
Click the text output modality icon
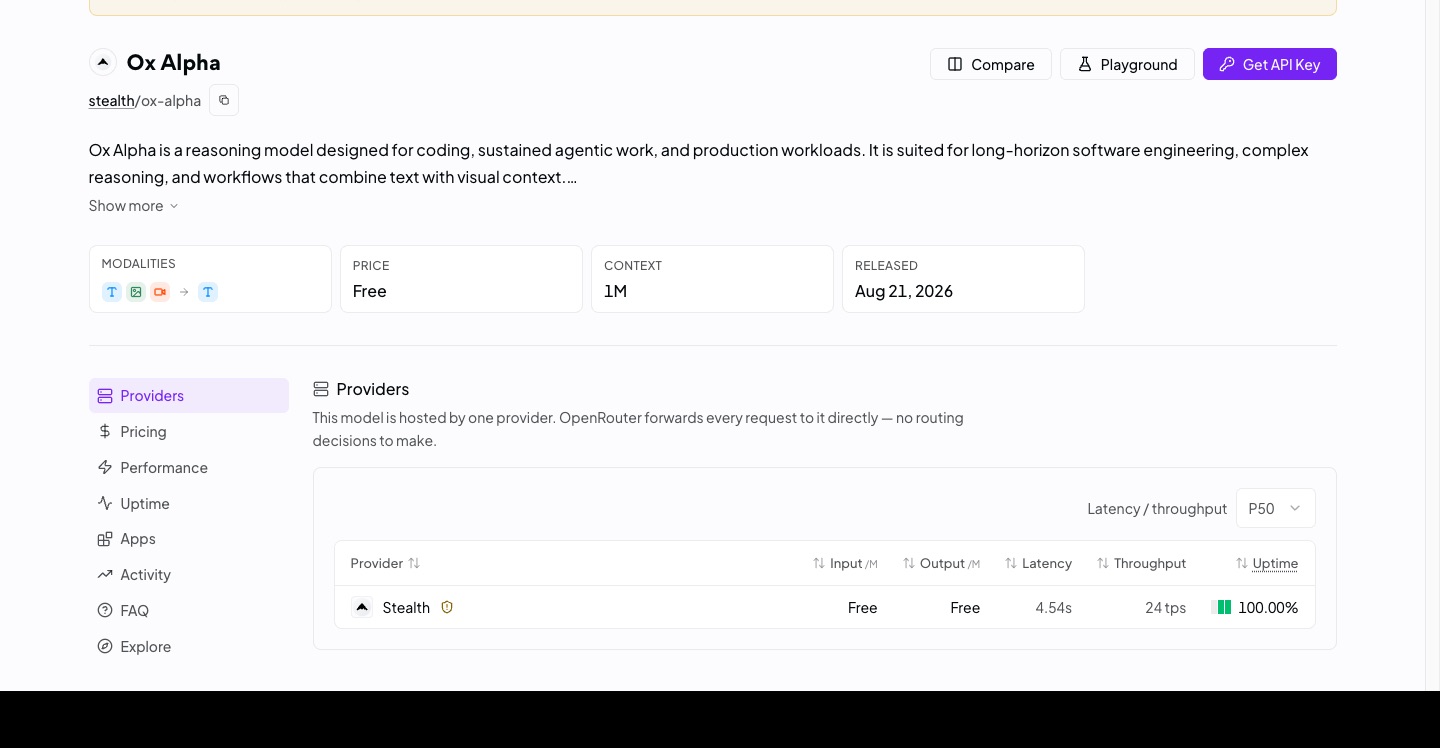click(208, 292)
